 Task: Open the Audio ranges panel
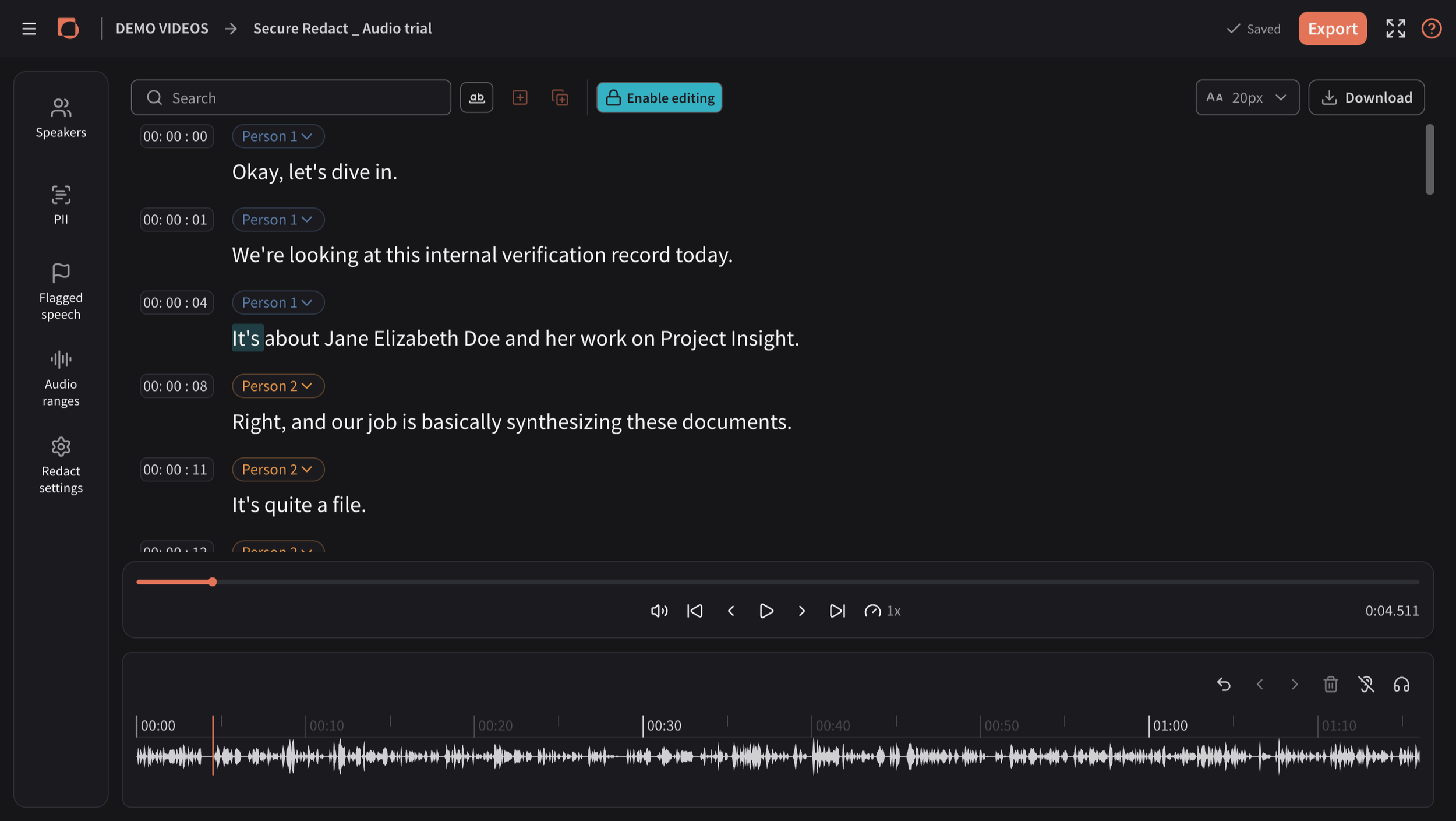pyautogui.click(x=61, y=379)
